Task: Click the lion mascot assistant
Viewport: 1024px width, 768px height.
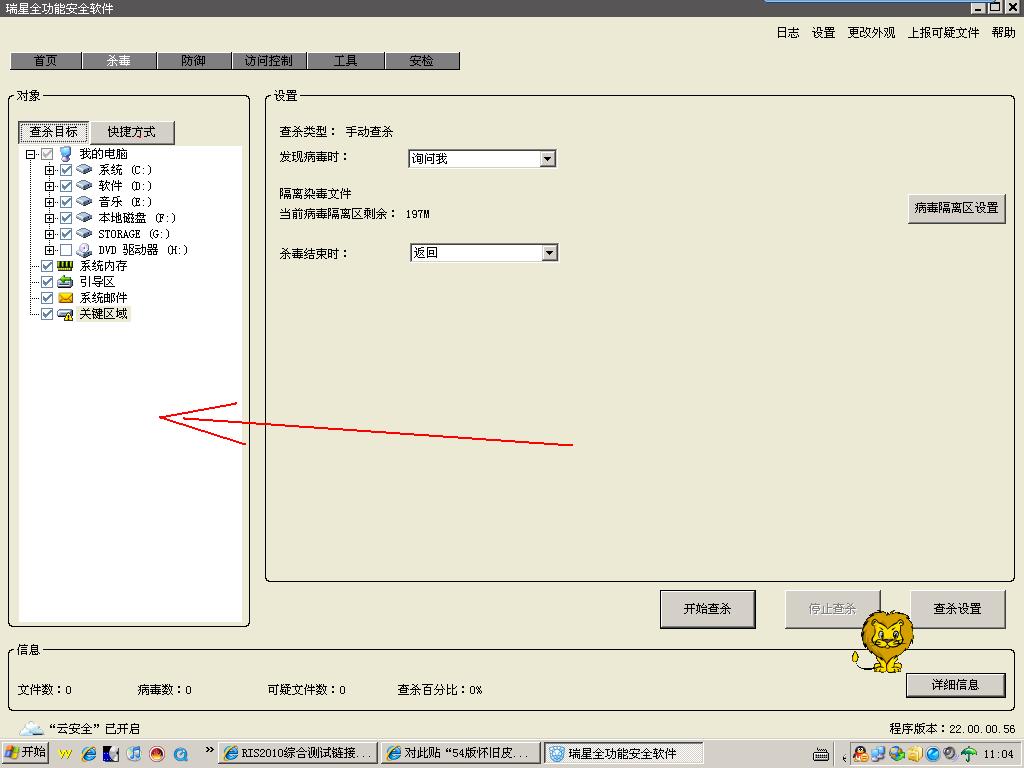Action: tap(884, 642)
